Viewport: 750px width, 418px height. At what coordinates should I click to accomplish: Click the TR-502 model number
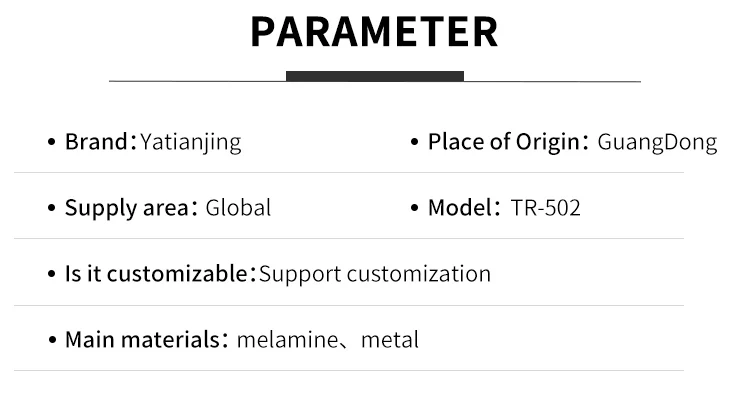(545, 208)
